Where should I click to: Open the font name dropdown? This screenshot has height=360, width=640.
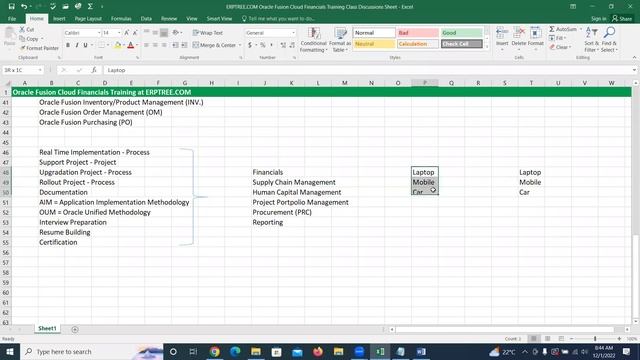[98, 33]
